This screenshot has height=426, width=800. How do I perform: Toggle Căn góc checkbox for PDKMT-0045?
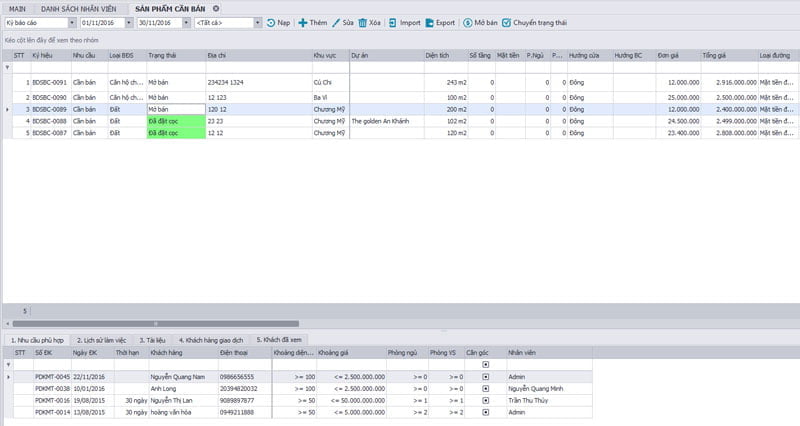coord(486,376)
